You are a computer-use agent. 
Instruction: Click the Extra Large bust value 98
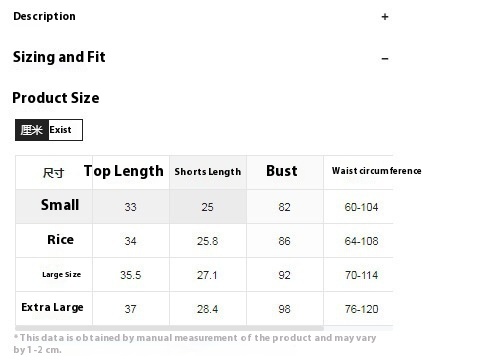284,309
